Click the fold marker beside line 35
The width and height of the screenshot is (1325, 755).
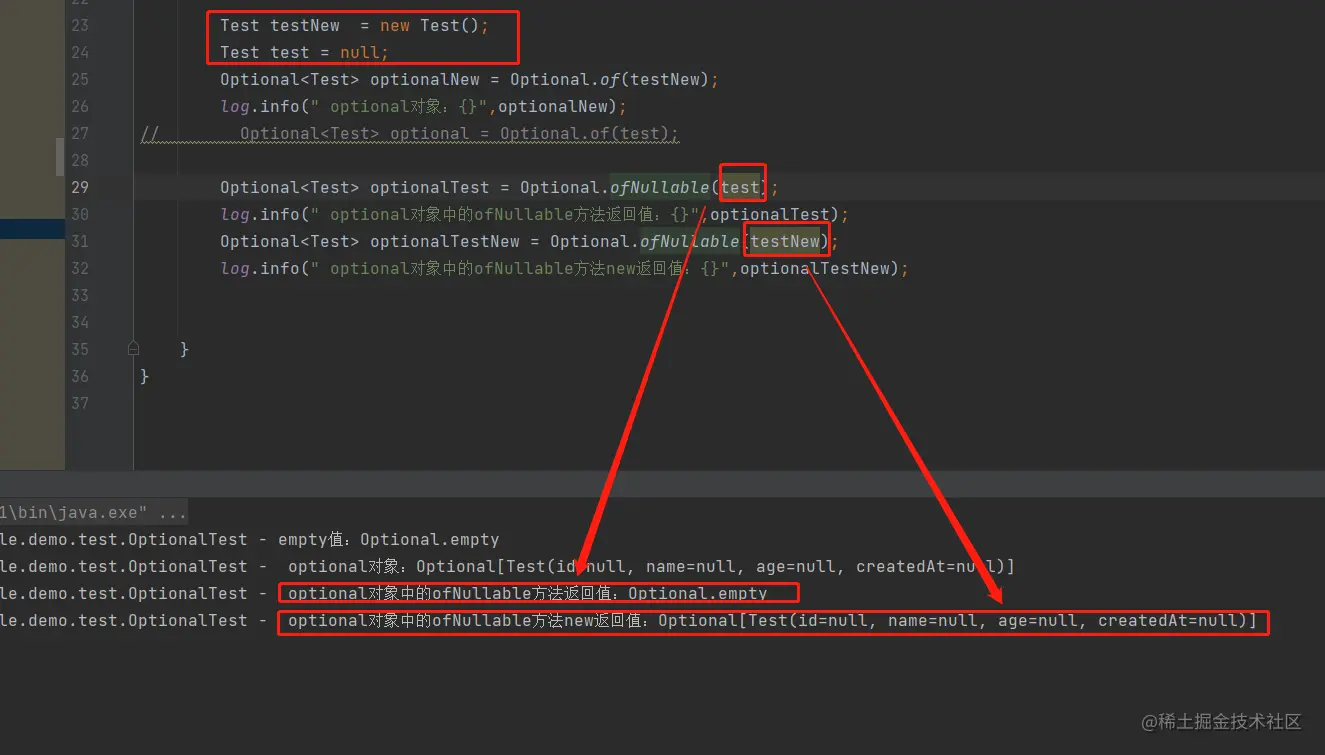[x=133, y=349]
